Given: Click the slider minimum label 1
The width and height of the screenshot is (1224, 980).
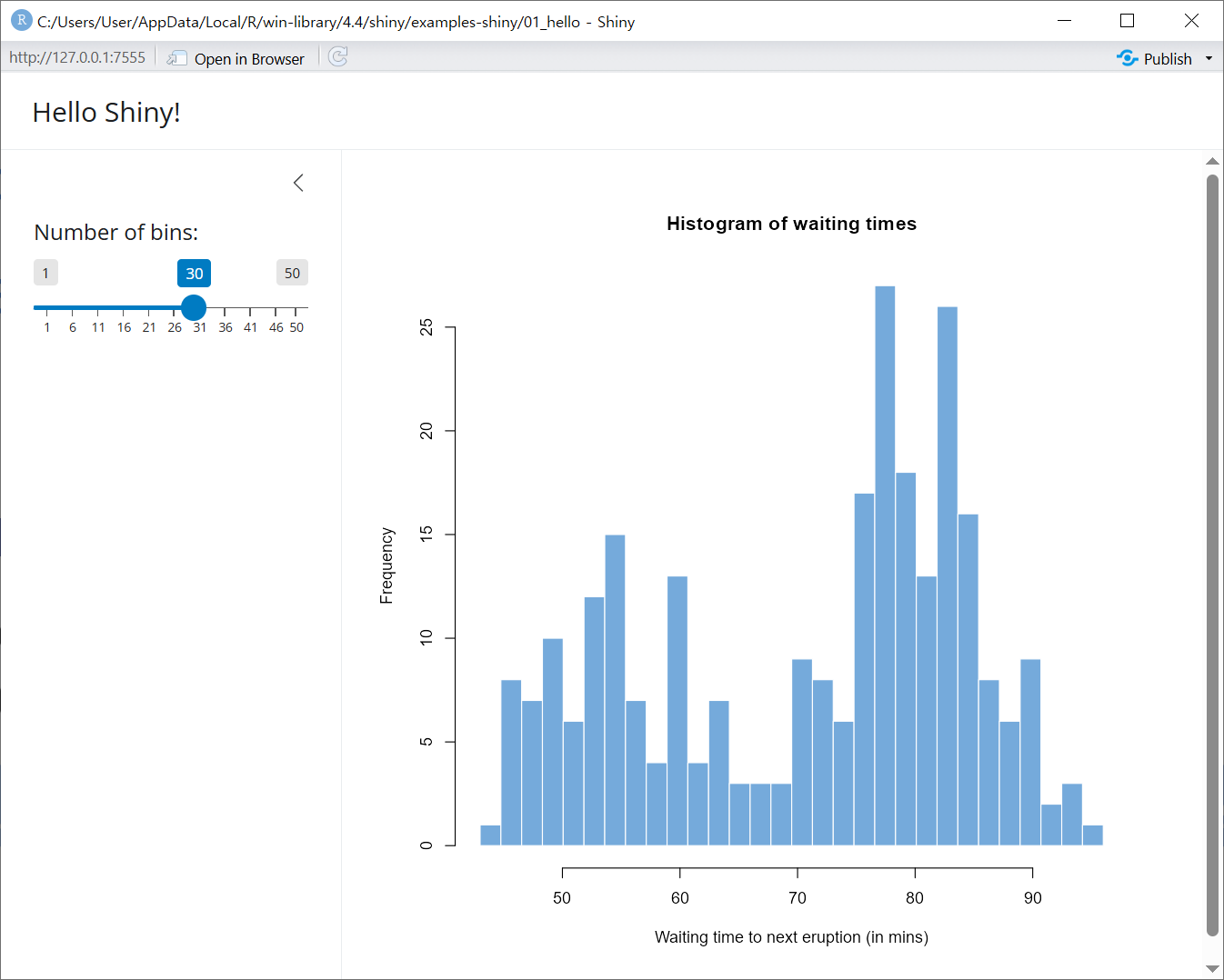Looking at the screenshot, I should coord(45,273).
